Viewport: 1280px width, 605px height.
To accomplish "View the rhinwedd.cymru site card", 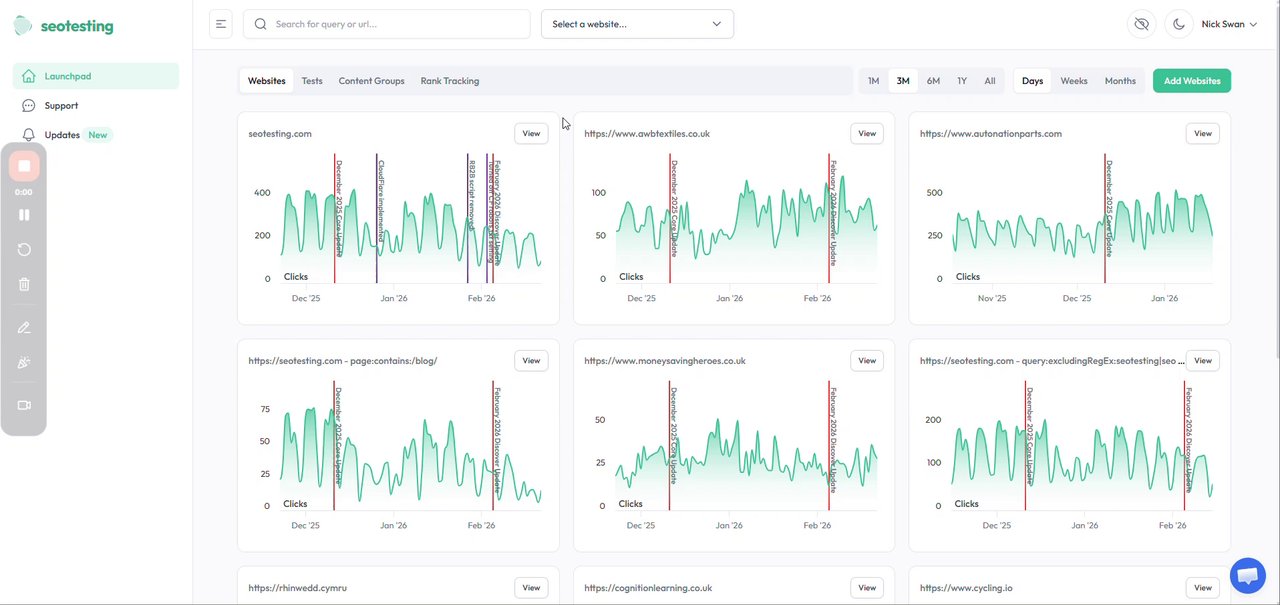I will (531, 588).
